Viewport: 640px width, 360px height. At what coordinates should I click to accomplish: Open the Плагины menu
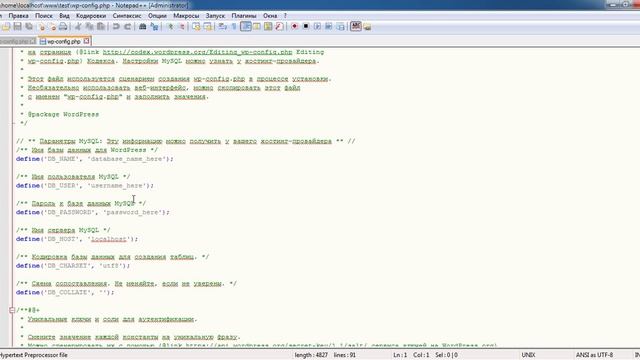[x=244, y=16]
